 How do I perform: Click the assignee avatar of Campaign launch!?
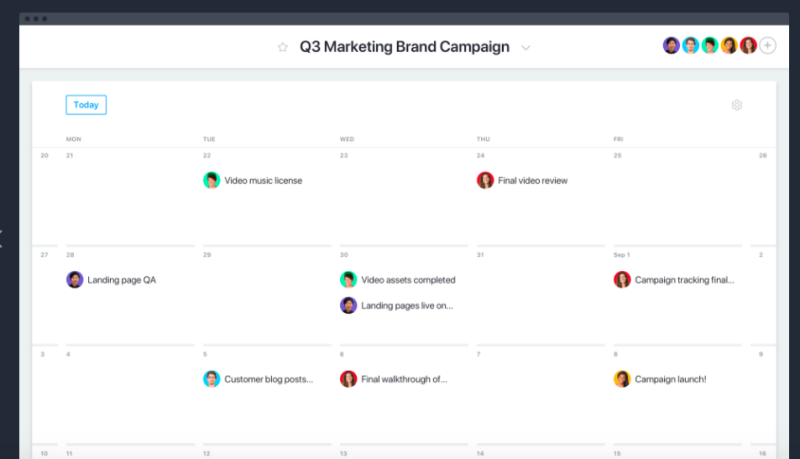pyautogui.click(x=622, y=379)
